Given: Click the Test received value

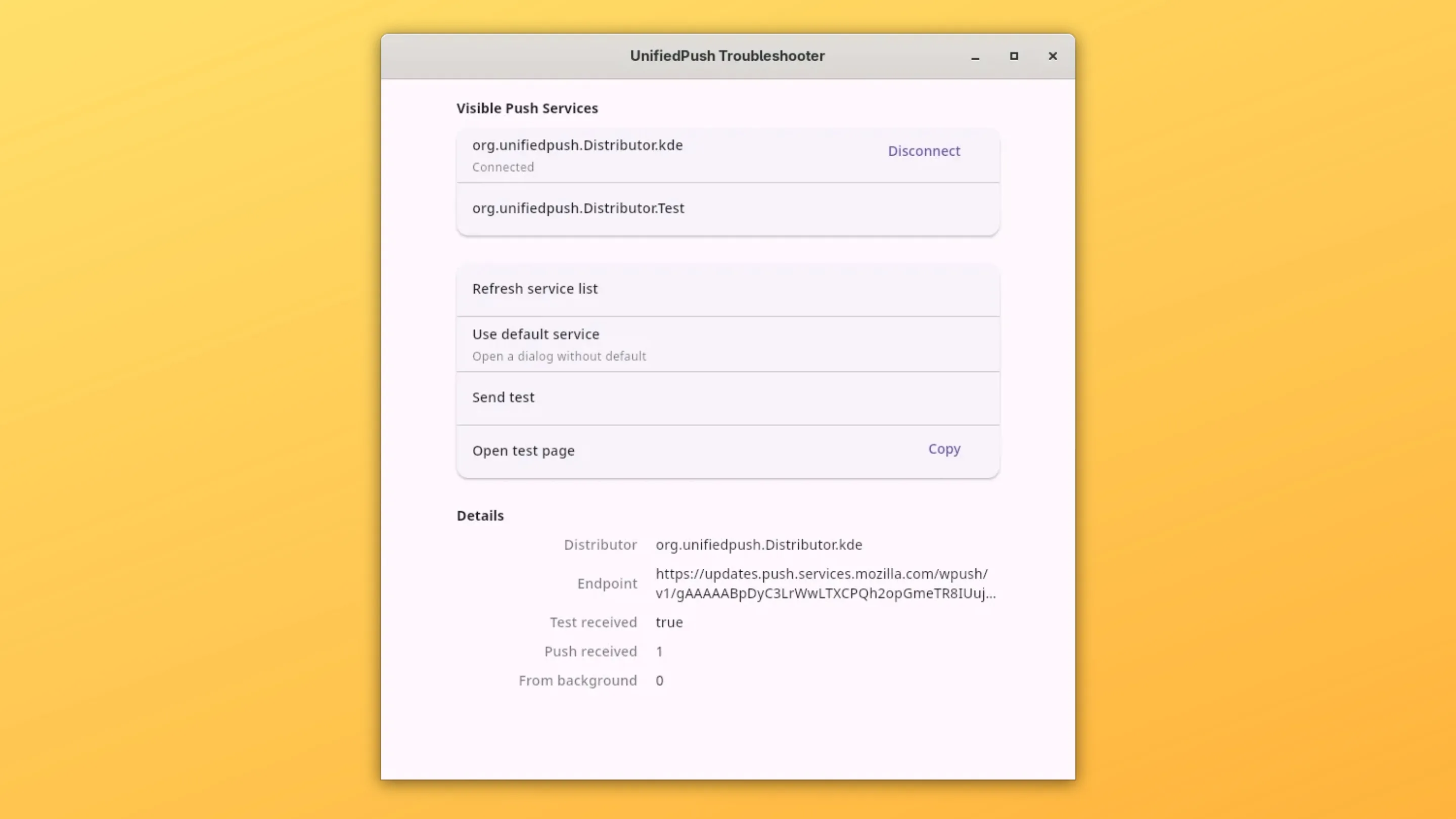Looking at the screenshot, I should [669, 622].
